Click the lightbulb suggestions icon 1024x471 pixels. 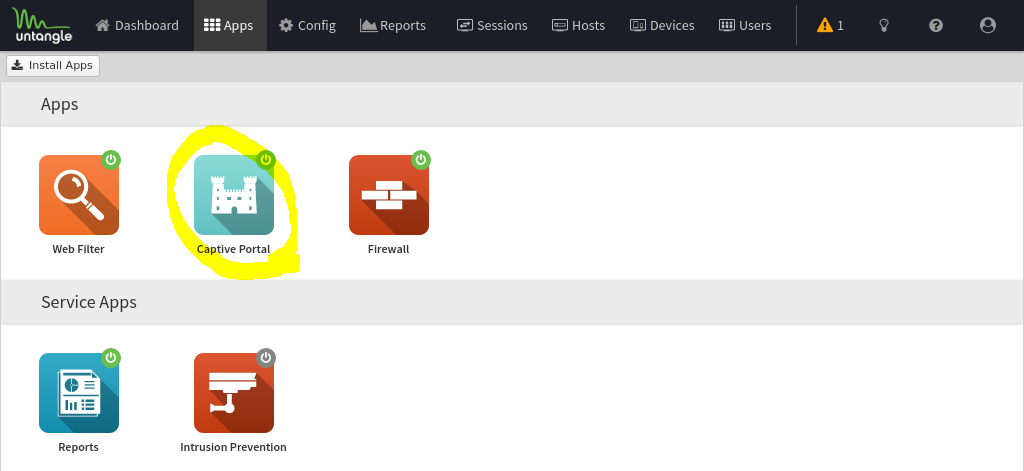tap(884, 25)
